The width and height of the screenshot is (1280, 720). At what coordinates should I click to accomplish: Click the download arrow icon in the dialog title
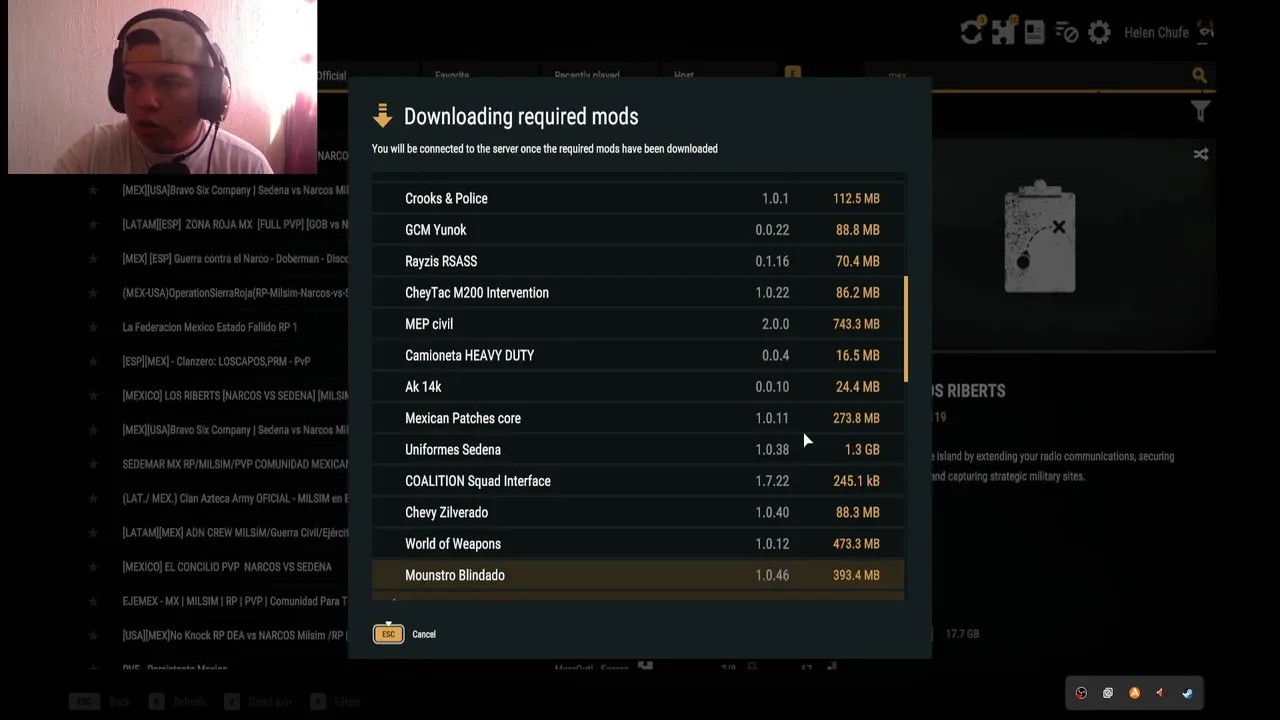click(x=382, y=116)
